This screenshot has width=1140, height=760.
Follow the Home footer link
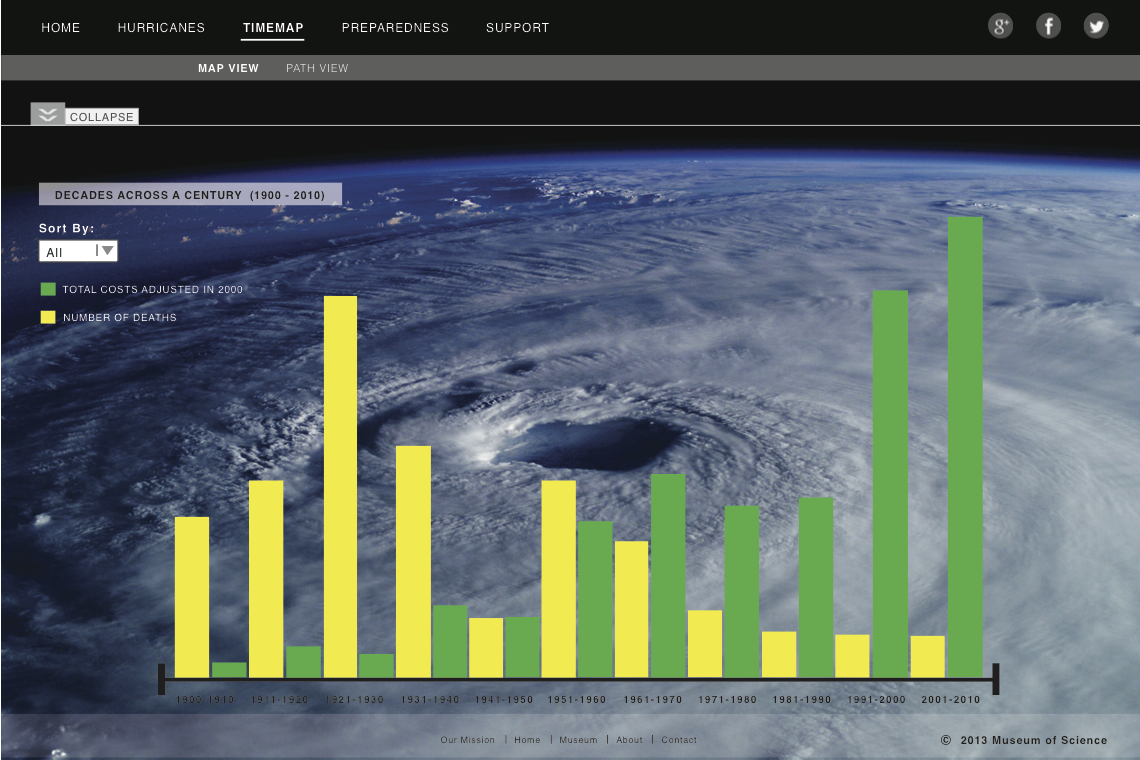pyautogui.click(x=527, y=740)
